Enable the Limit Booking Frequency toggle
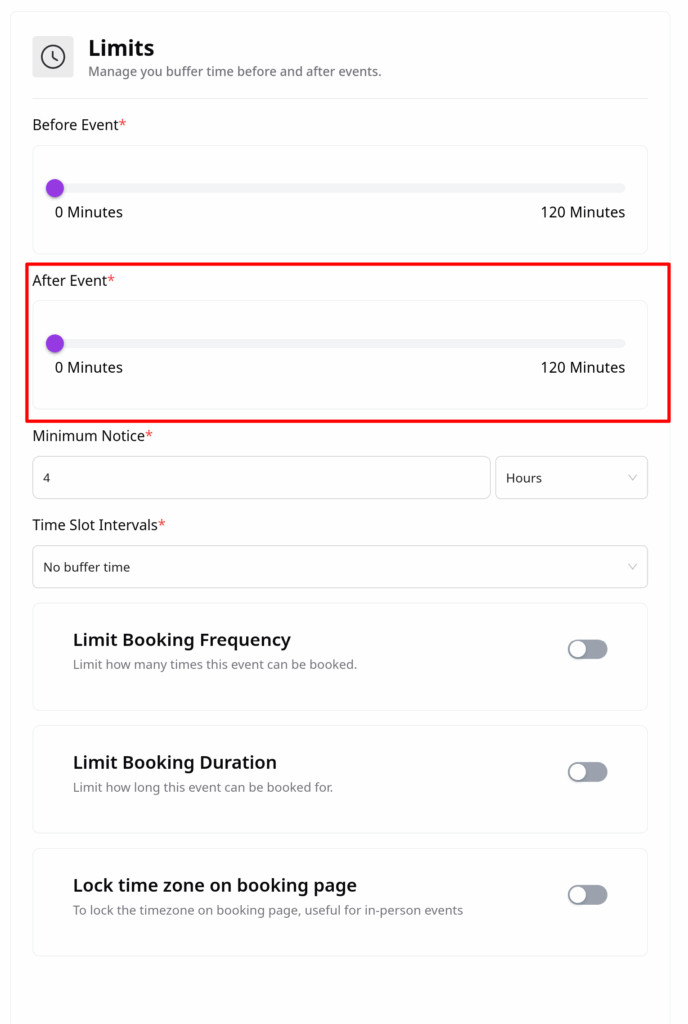Screen dimensions: 688x1024 pyautogui.click(x=587, y=649)
